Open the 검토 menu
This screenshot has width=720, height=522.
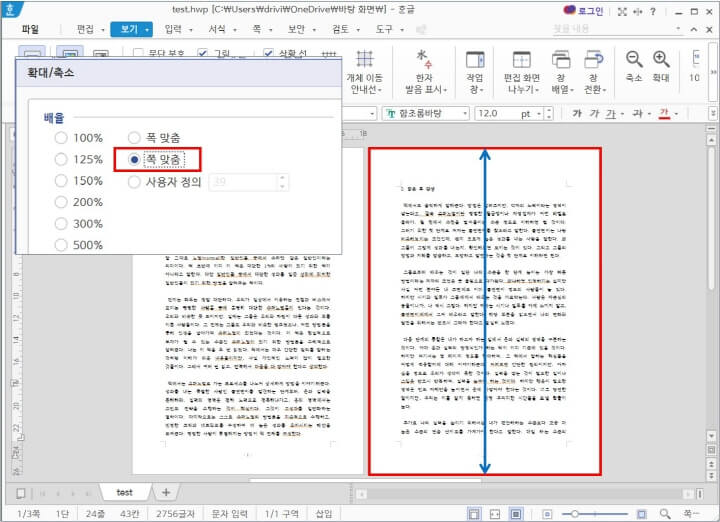[x=341, y=29]
